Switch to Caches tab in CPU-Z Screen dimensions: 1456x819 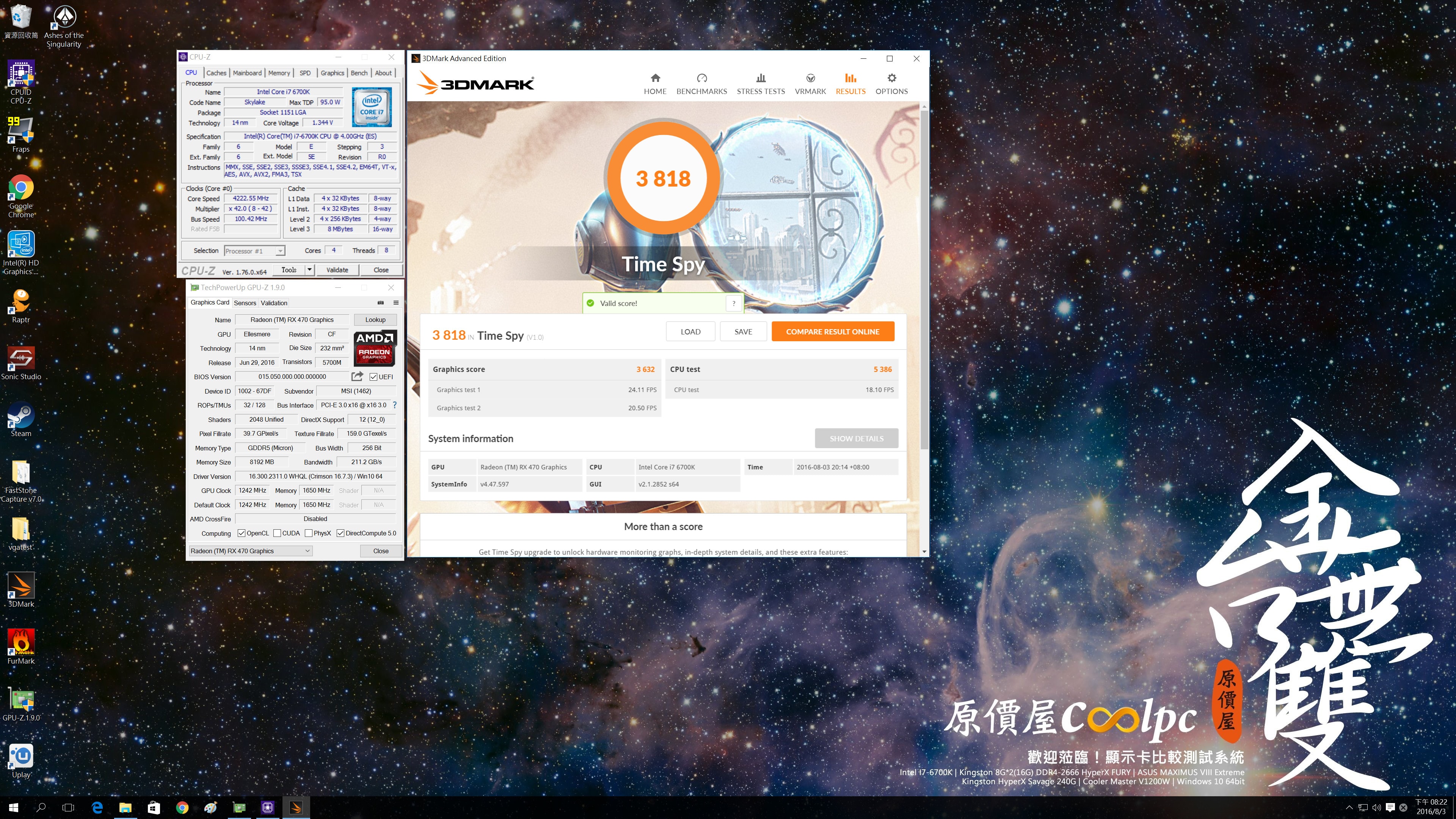[216, 73]
